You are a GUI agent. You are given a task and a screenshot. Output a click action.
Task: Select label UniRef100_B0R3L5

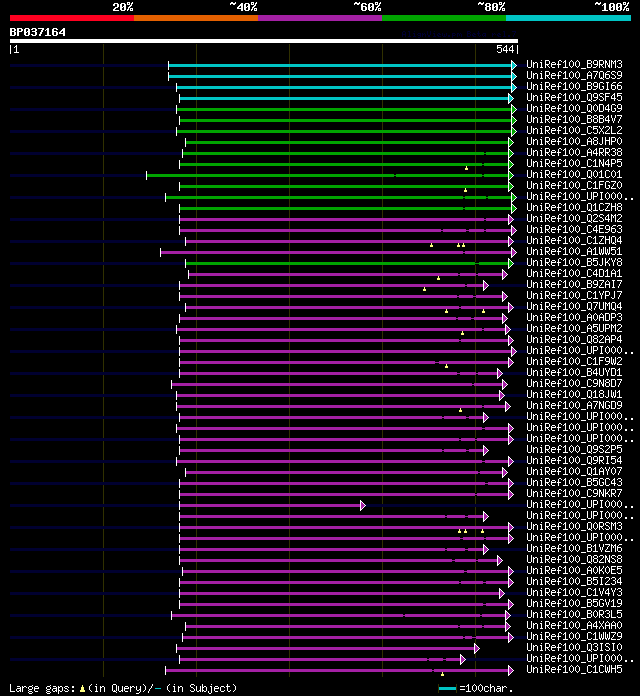coord(574,614)
